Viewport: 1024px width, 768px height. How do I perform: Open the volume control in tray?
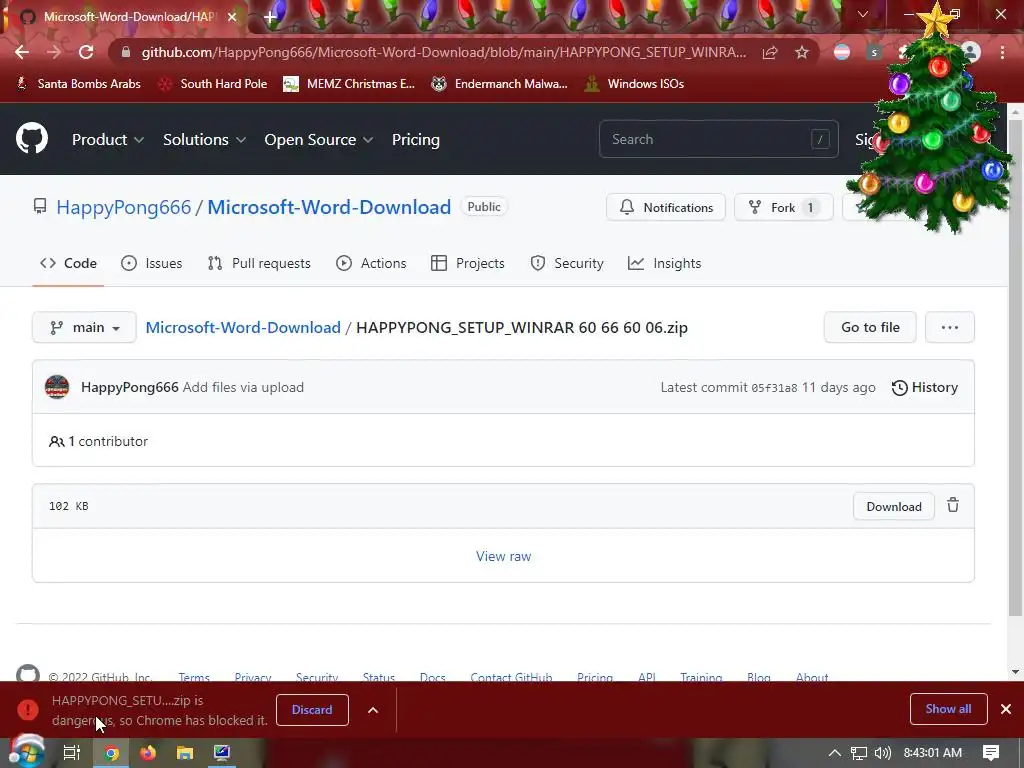point(882,753)
